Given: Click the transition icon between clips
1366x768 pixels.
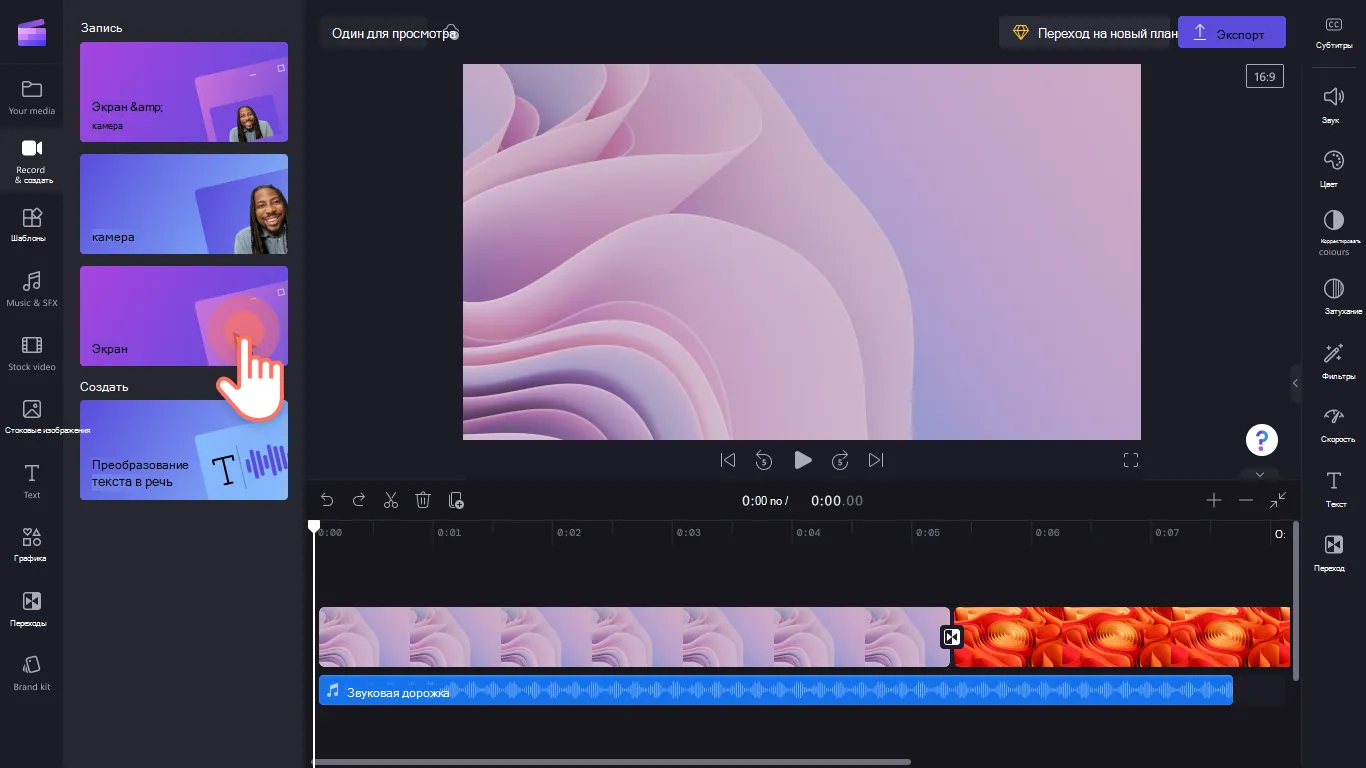Looking at the screenshot, I should click(952, 637).
